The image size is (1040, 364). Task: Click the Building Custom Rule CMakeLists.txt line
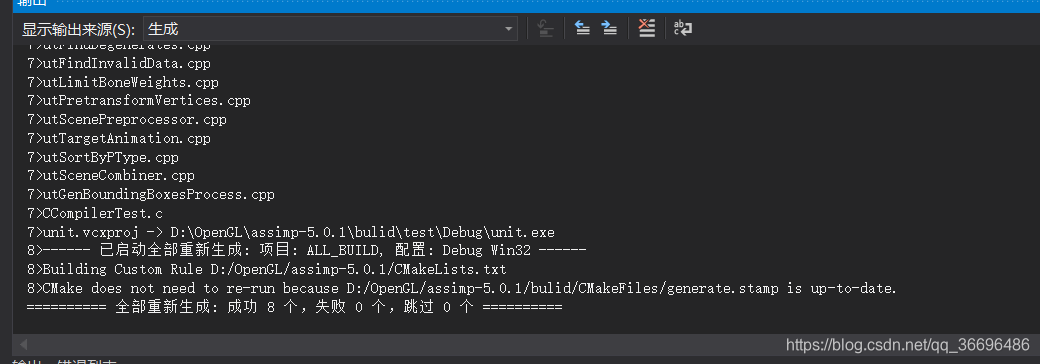tap(267, 270)
